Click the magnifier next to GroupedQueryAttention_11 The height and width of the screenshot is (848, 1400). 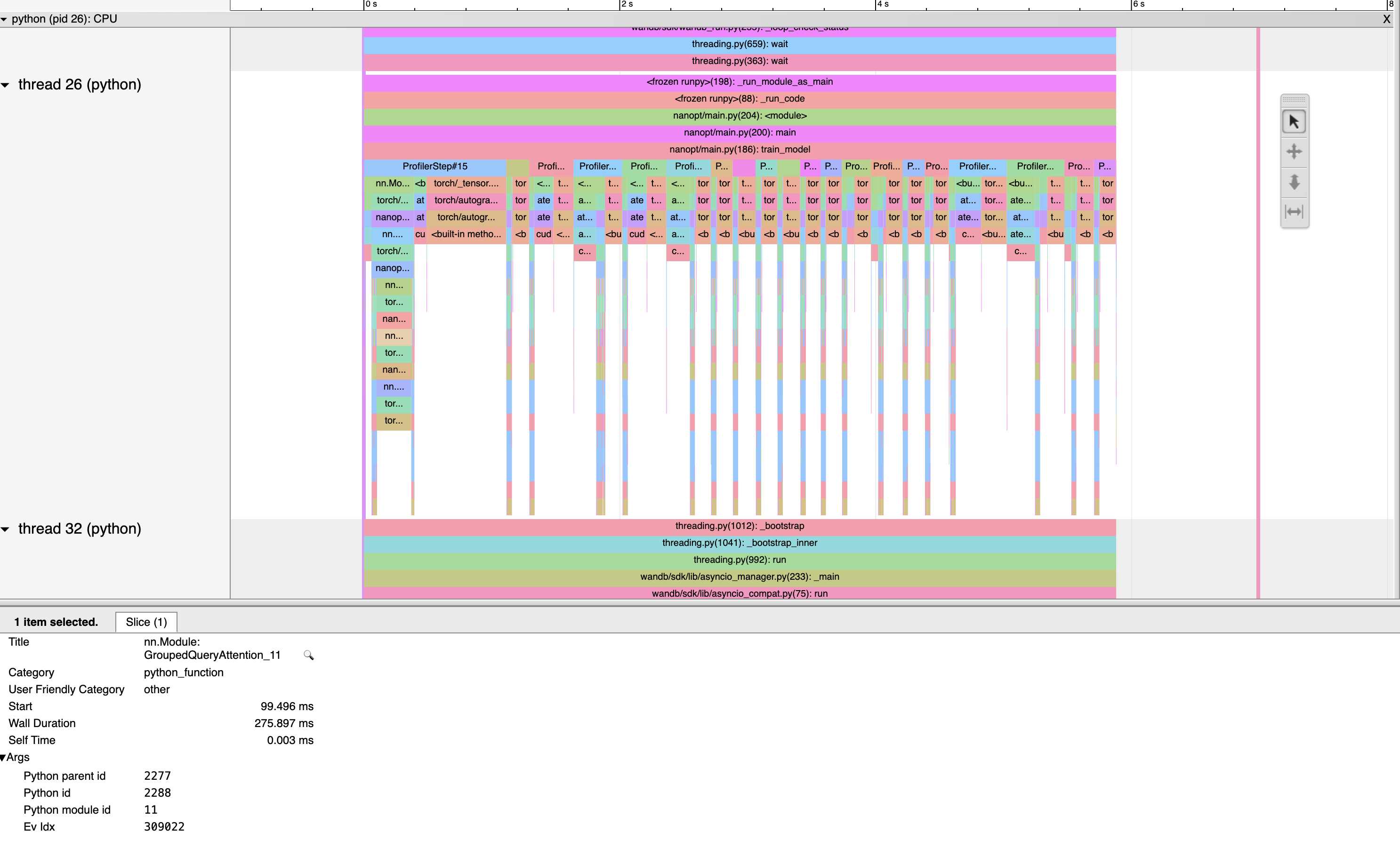coord(308,655)
